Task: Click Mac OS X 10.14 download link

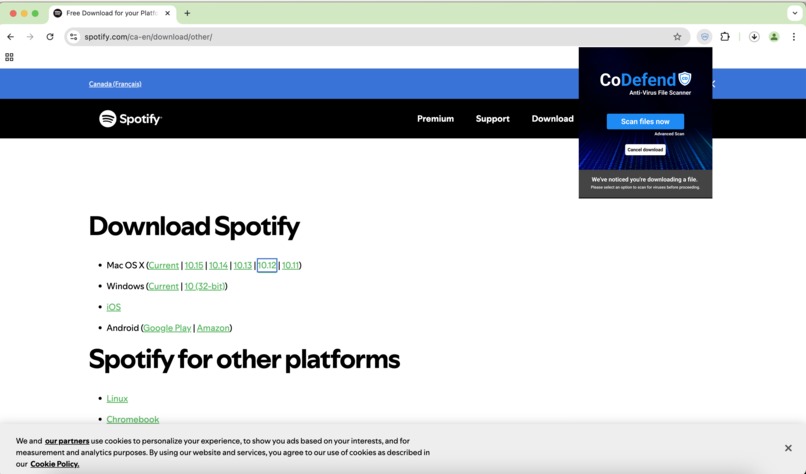Action: (x=218, y=265)
